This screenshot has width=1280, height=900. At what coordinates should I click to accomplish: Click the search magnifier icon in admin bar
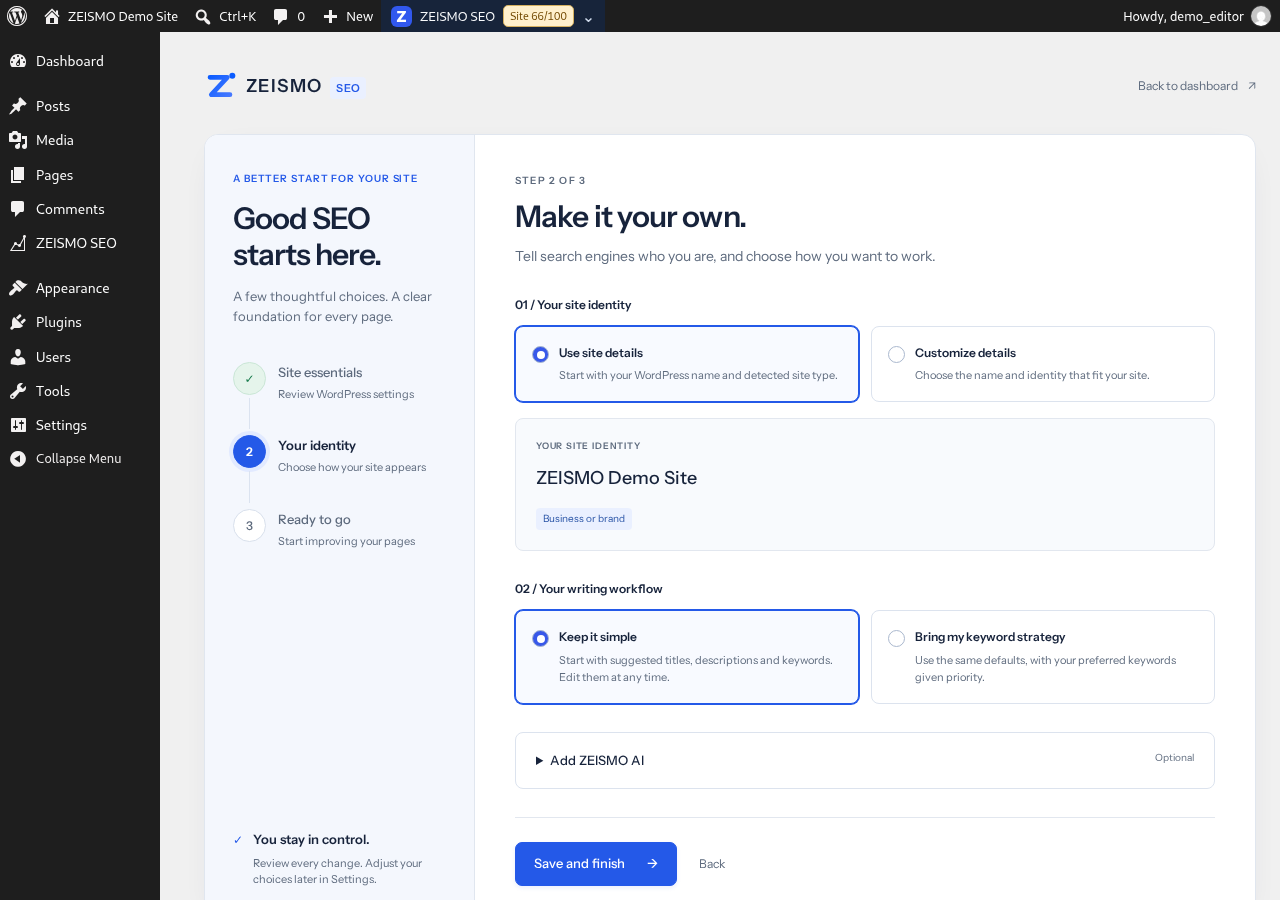click(203, 16)
